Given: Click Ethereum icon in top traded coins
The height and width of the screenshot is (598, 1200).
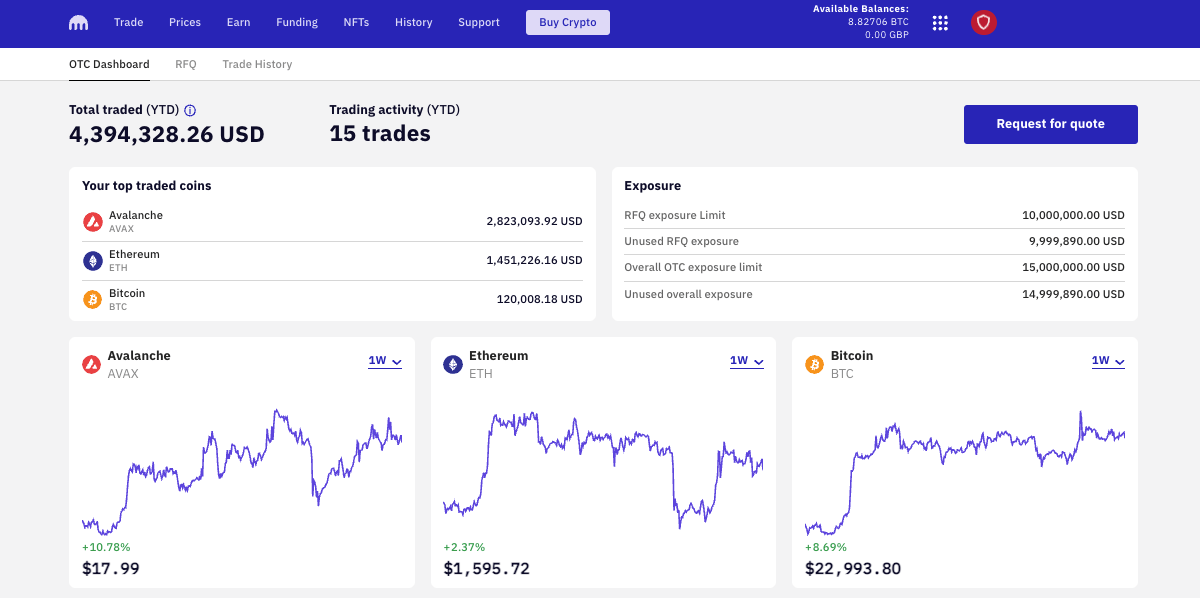Looking at the screenshot, I should [92, 261].
